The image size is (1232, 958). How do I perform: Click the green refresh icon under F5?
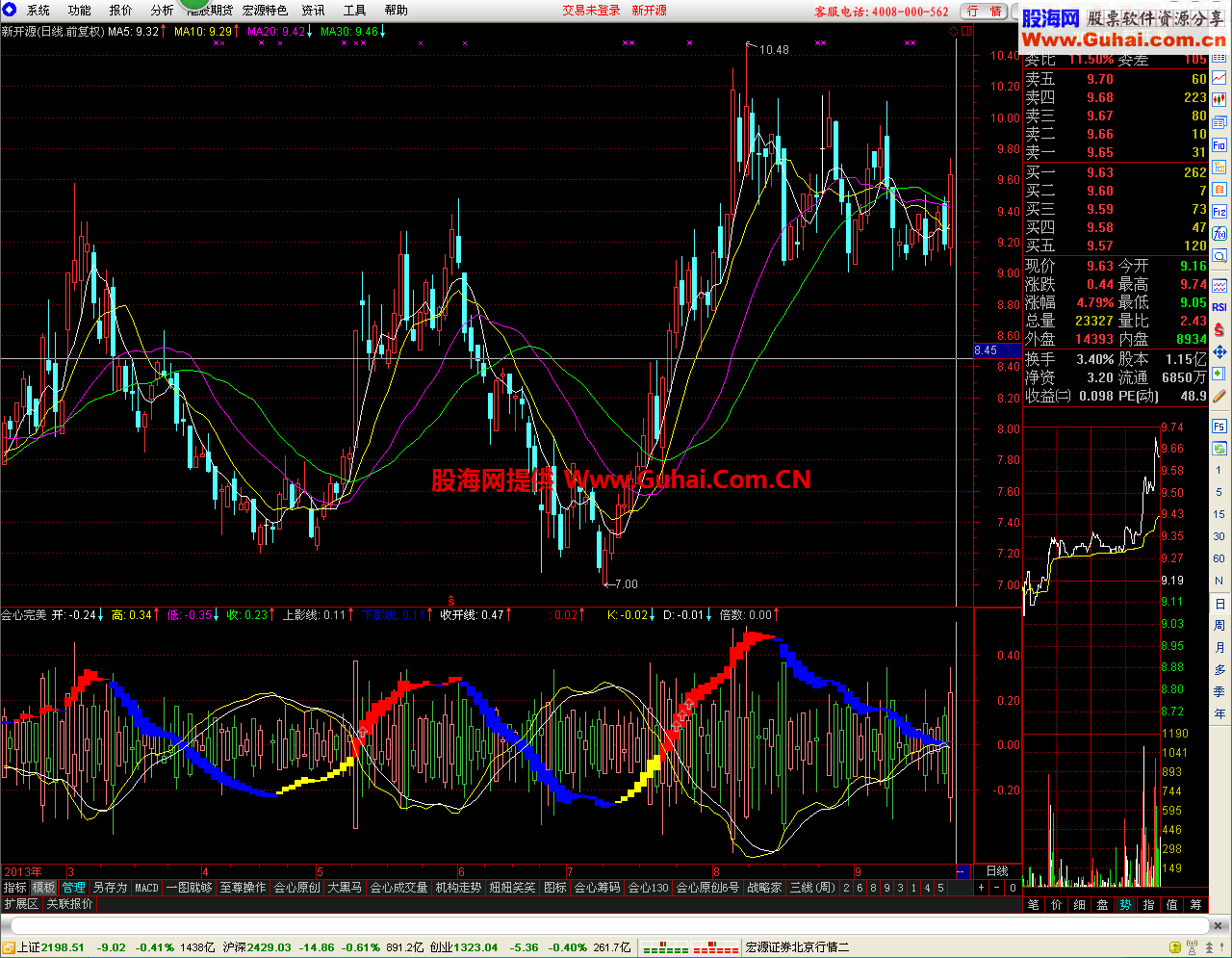tap(1219, 447)
